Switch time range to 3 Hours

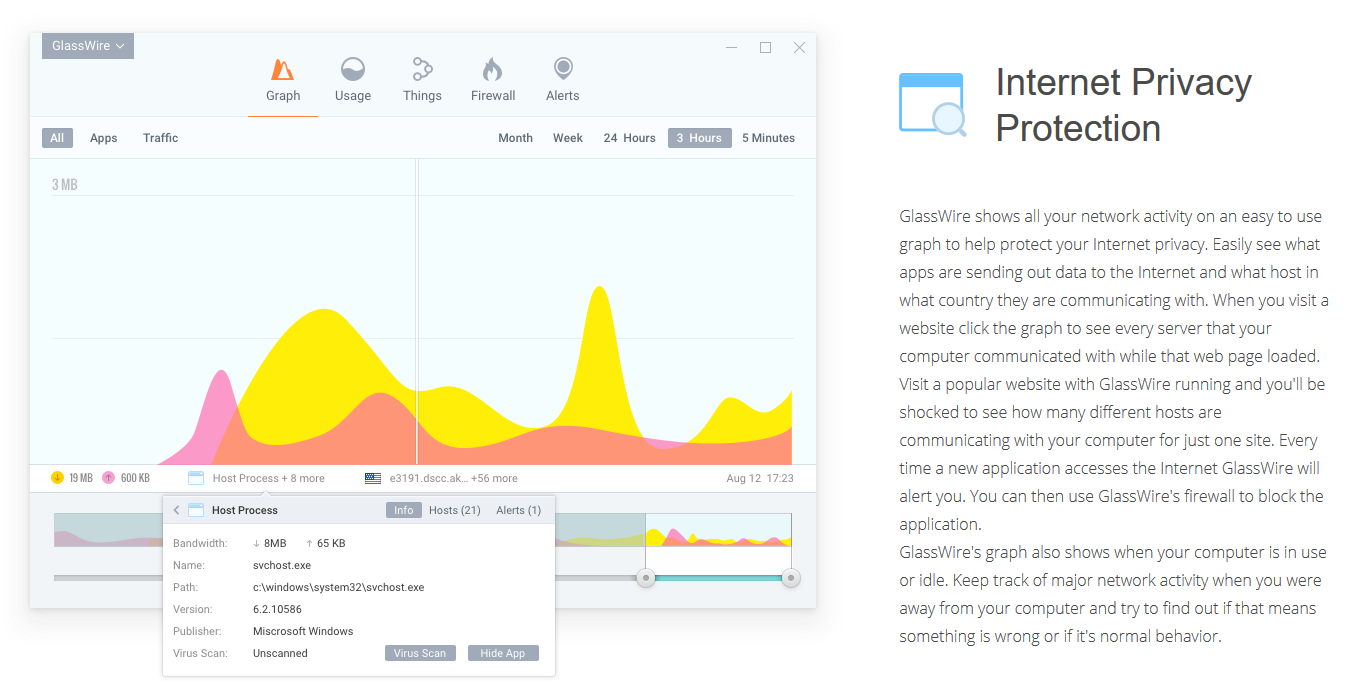click(699, 138)
